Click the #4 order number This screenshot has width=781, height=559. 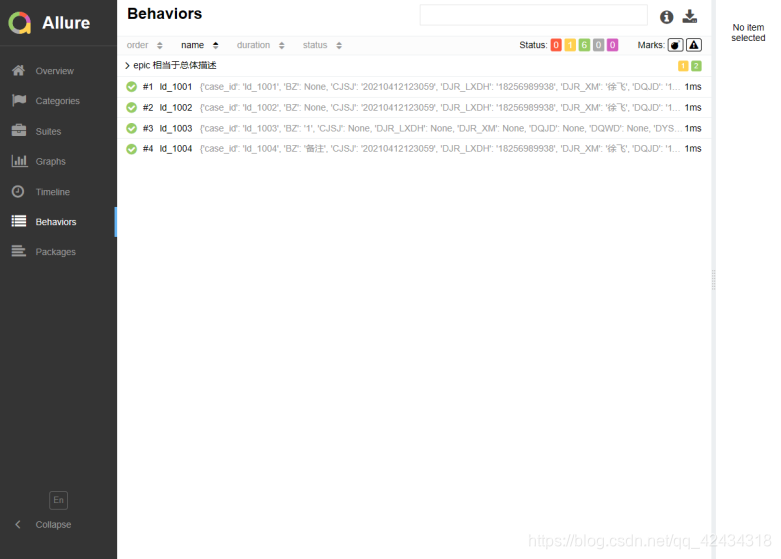148,149
